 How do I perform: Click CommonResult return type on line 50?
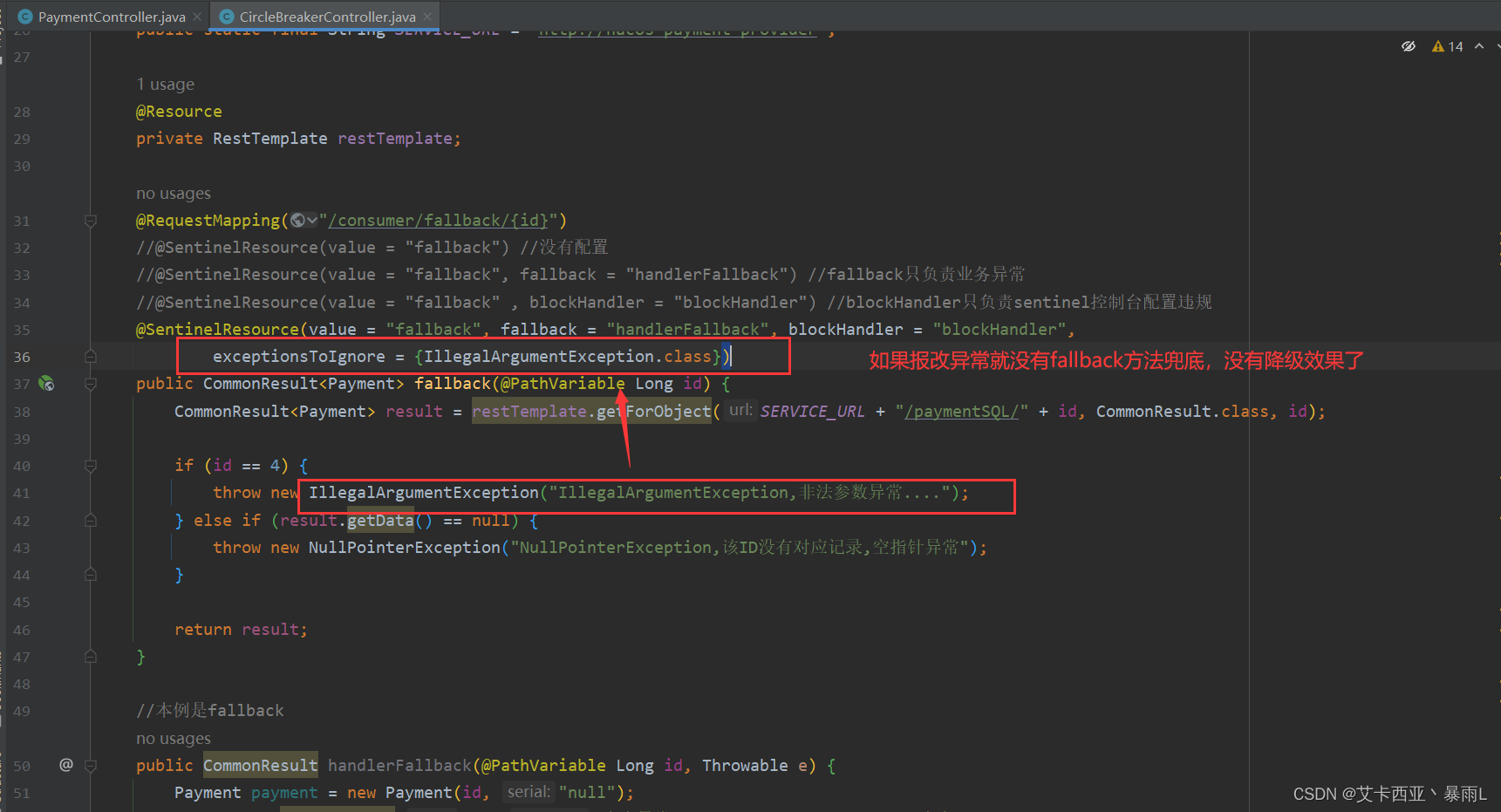[261, 766]
